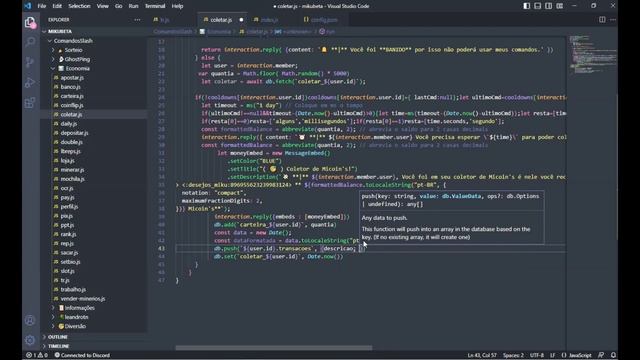Image resolution: width=640 pixels, height=360 pixels.
Task: Switch to the coletar.js editor tab
Action: click(x=221, y=20)
